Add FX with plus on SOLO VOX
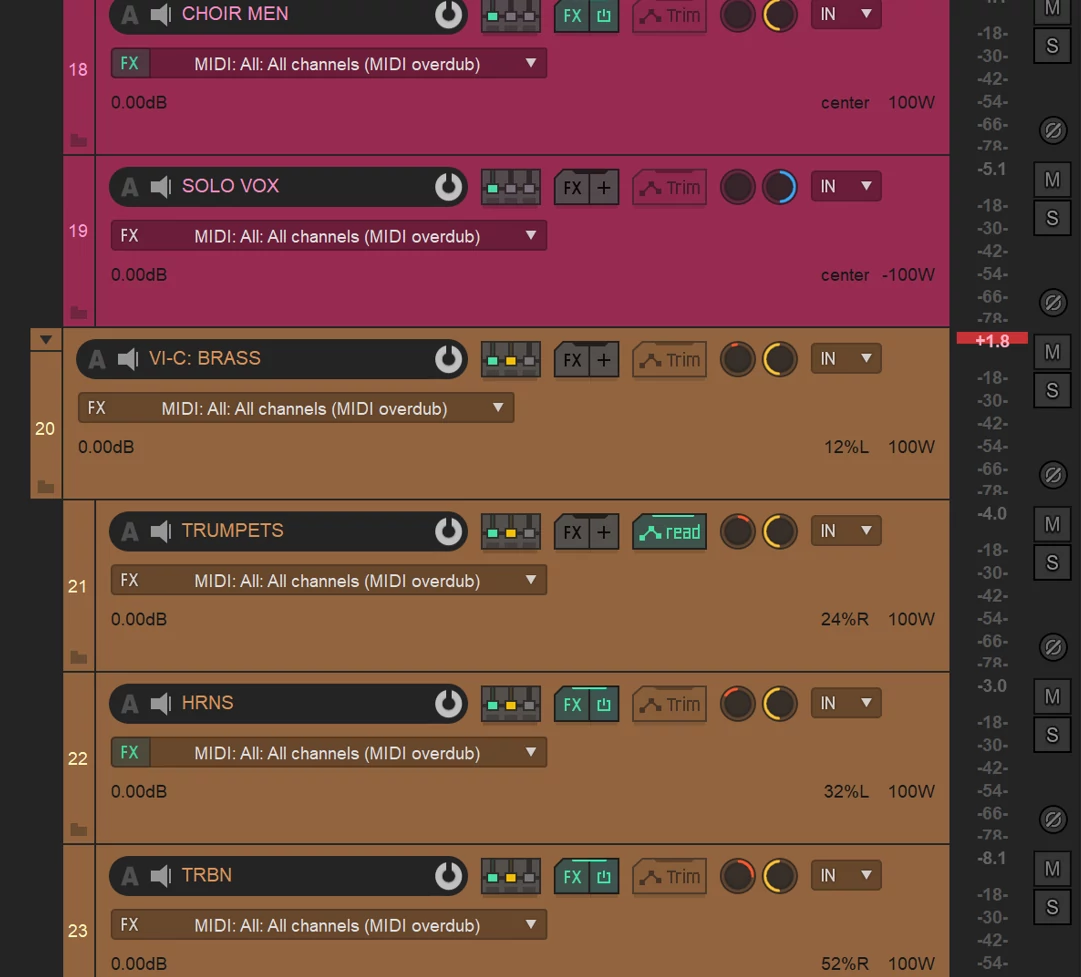 (x=604, y=188)
